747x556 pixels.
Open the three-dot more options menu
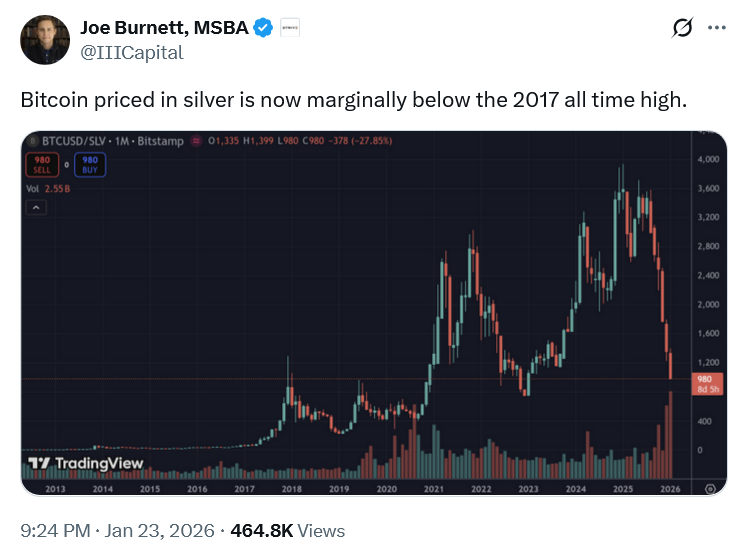pos(716,29)
